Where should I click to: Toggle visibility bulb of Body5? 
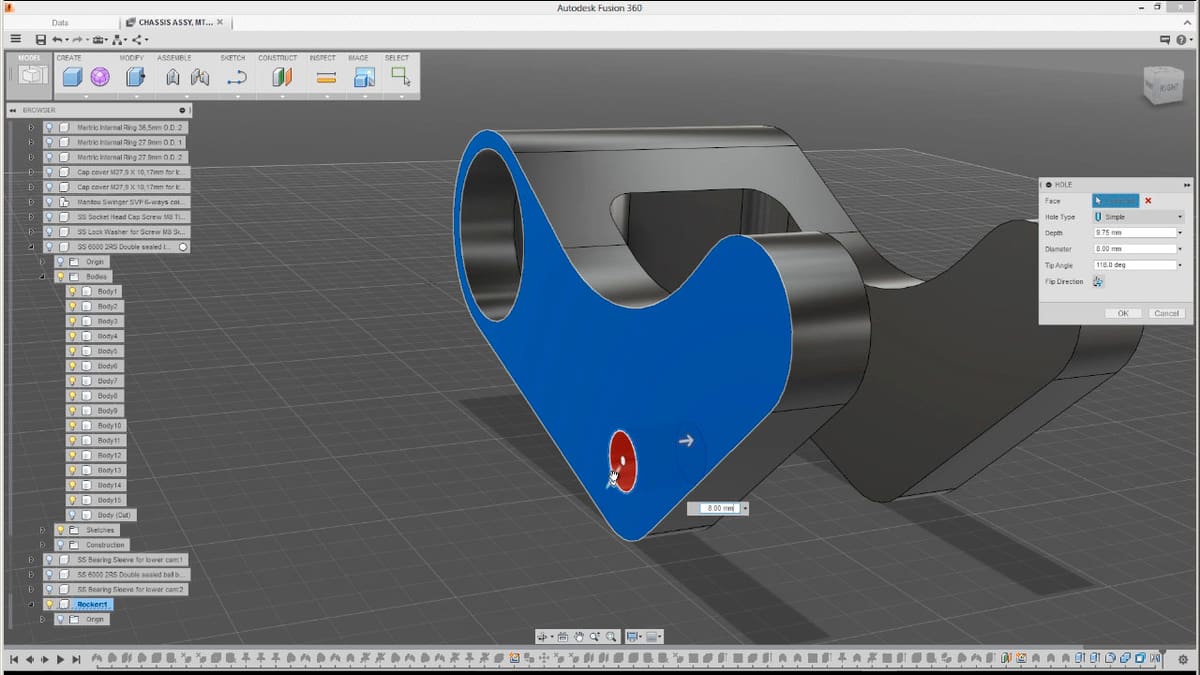73,351
